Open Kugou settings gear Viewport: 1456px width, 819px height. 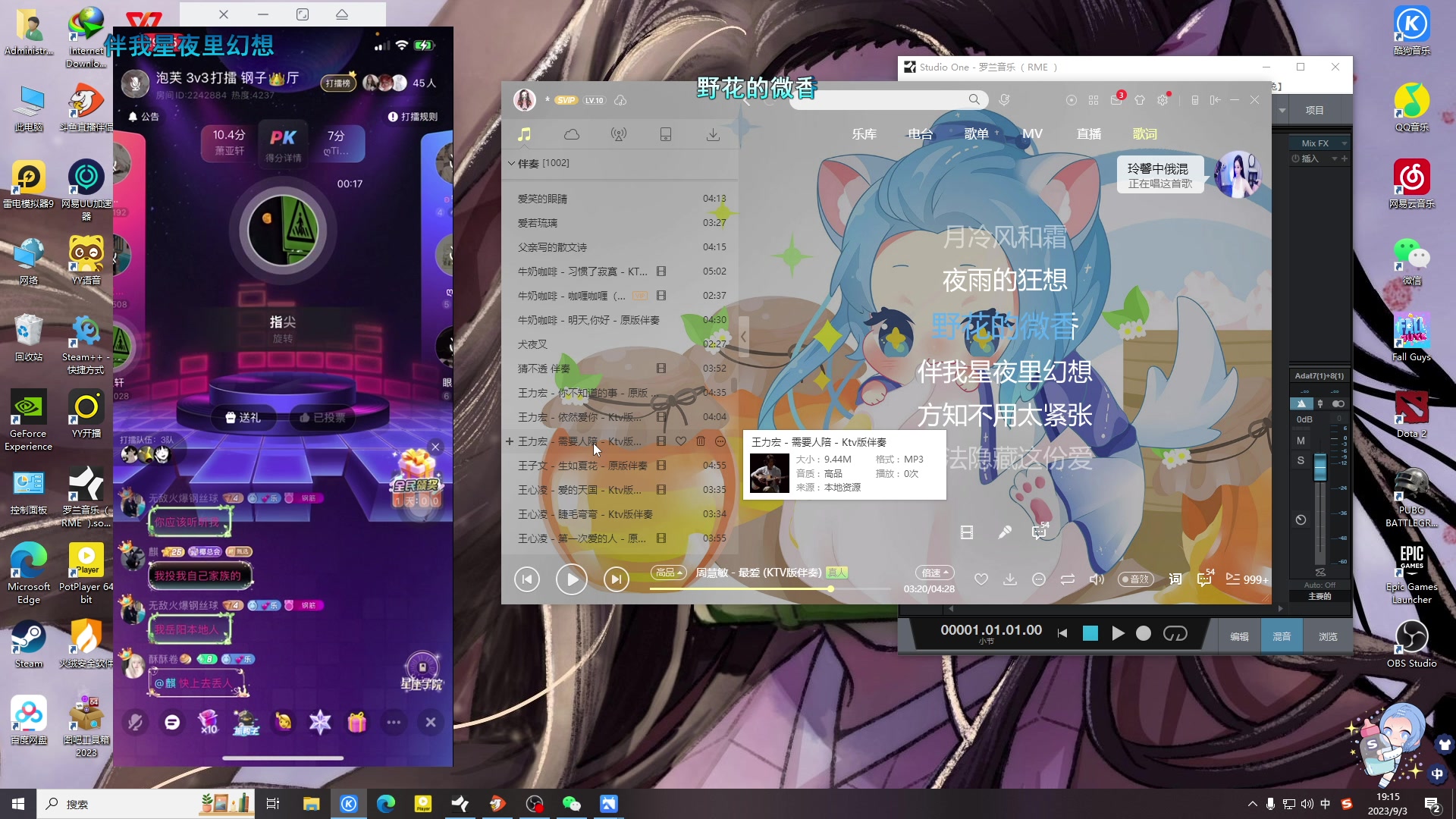[x=1163, y=100]
